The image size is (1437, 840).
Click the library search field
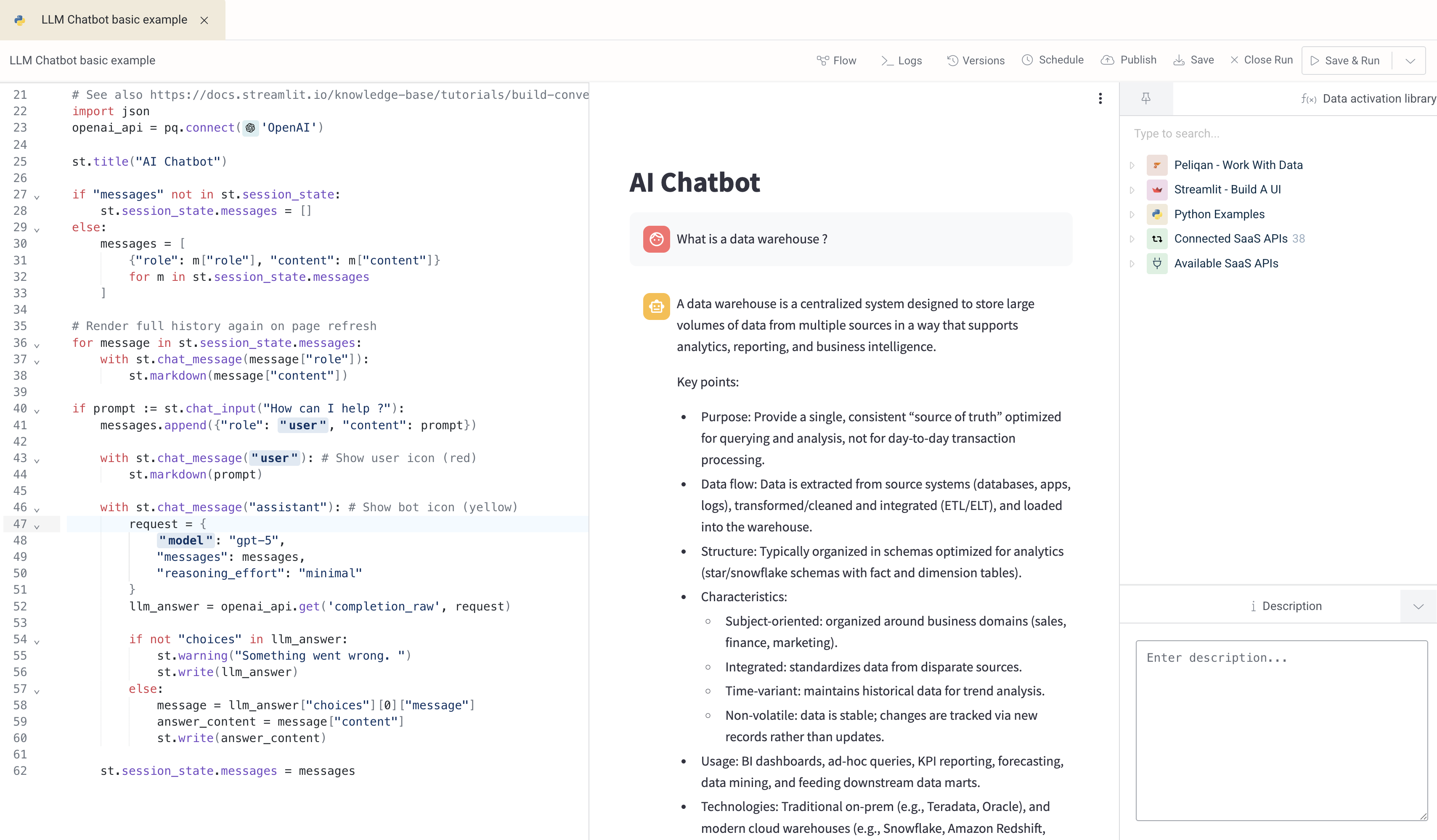tap(1277, 133)
